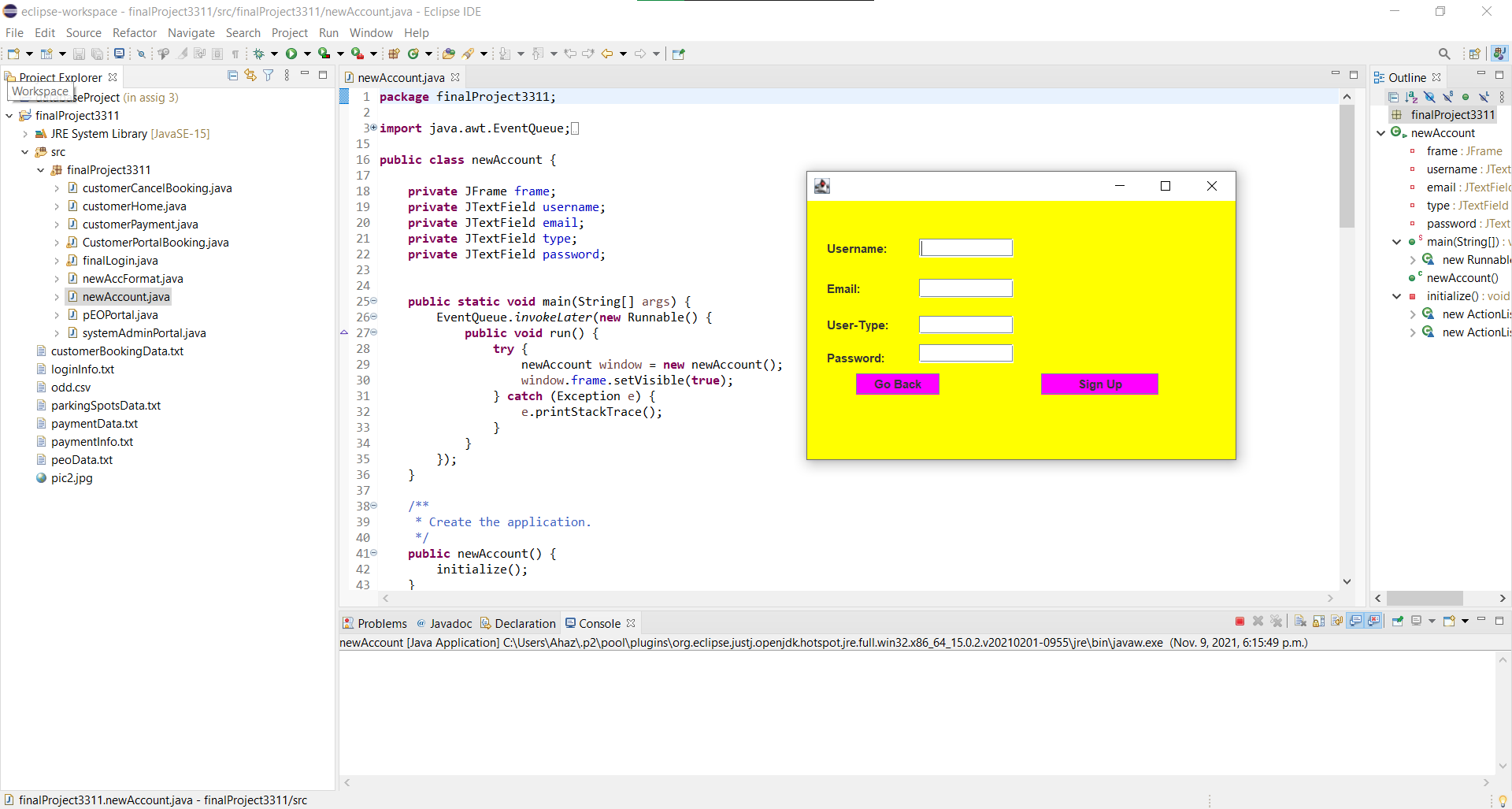Sort Outline members alphabetically
Viewport: 1512px width, 809px height.
pyautogui.click(x=1410, y=97)
